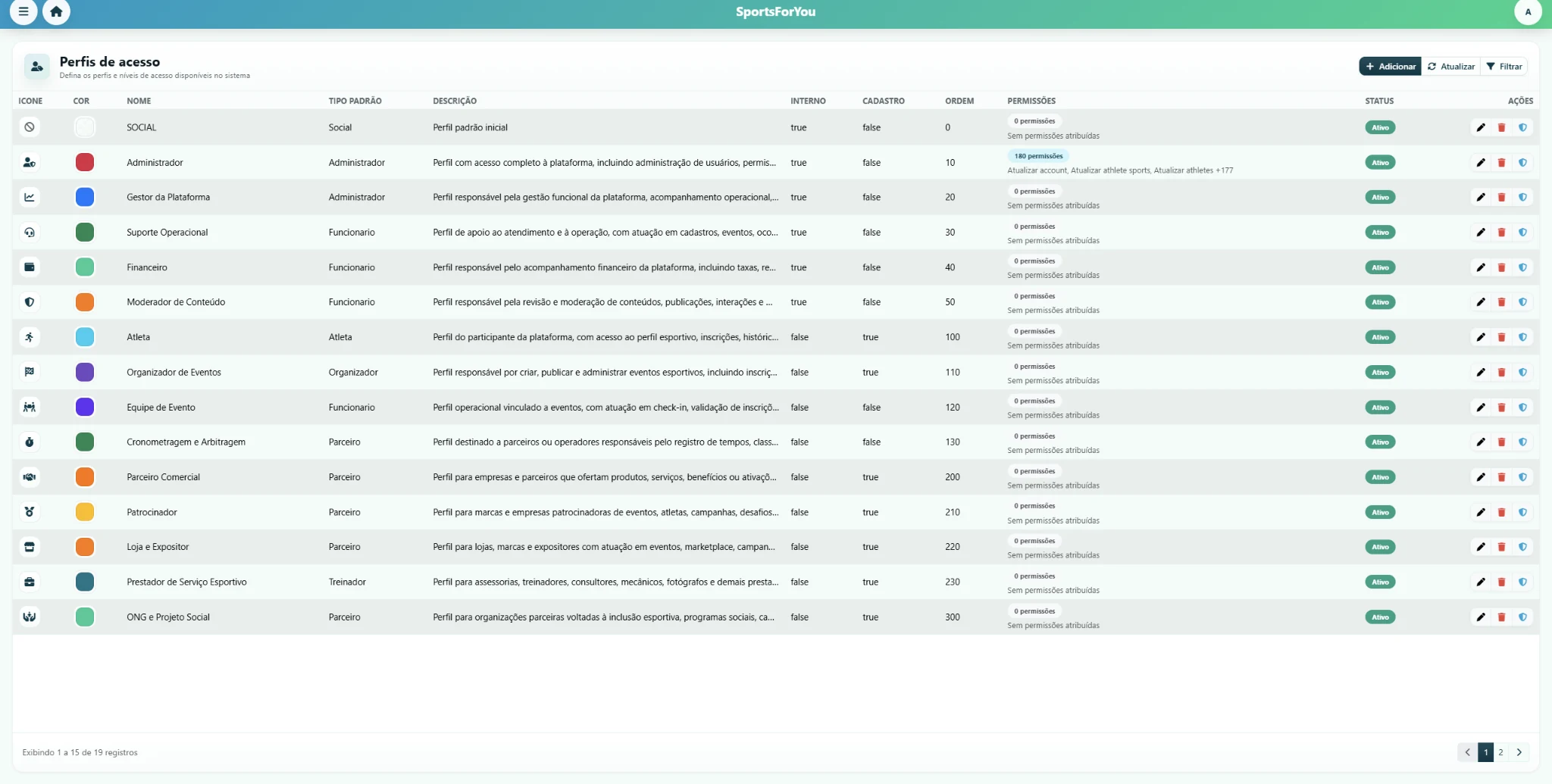This screenshot has width=1552, height=784.
Task: Click the pencil edit icon for Administrador
Action: (1480, 163)
